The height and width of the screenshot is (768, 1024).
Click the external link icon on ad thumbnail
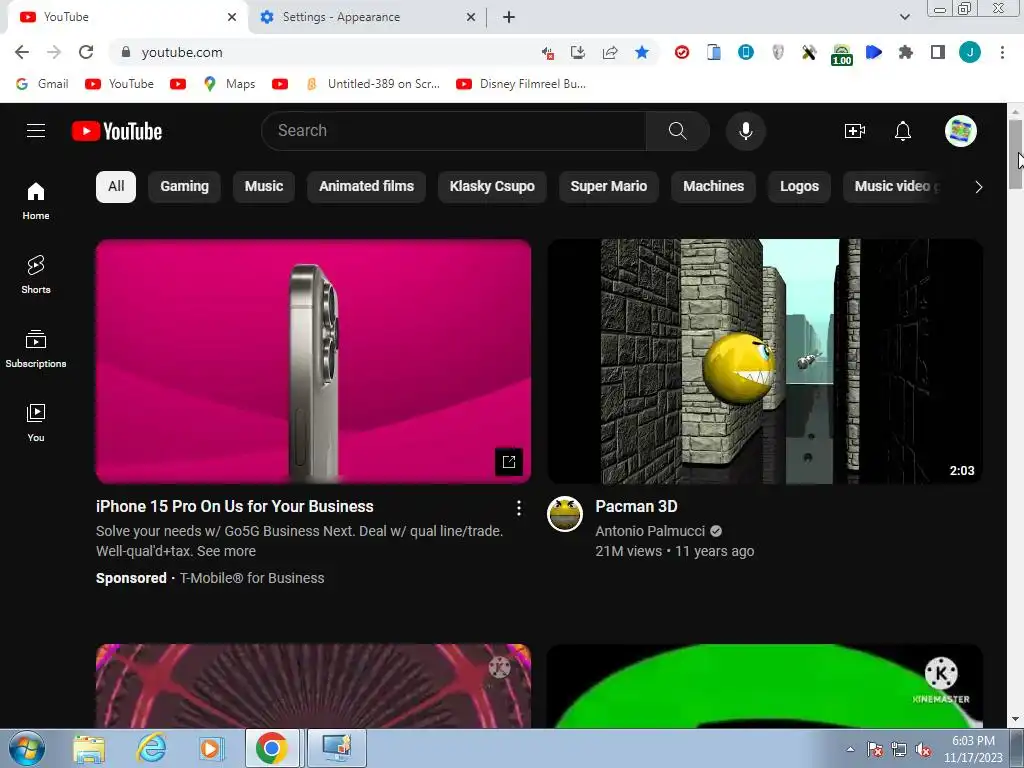coord(509,462)
